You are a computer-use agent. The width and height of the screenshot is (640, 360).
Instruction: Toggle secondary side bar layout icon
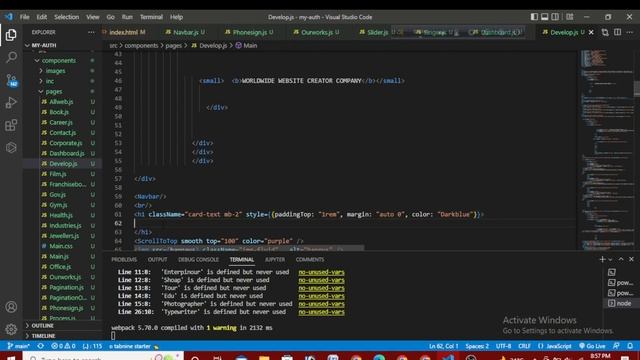click(x=555, y=17)
